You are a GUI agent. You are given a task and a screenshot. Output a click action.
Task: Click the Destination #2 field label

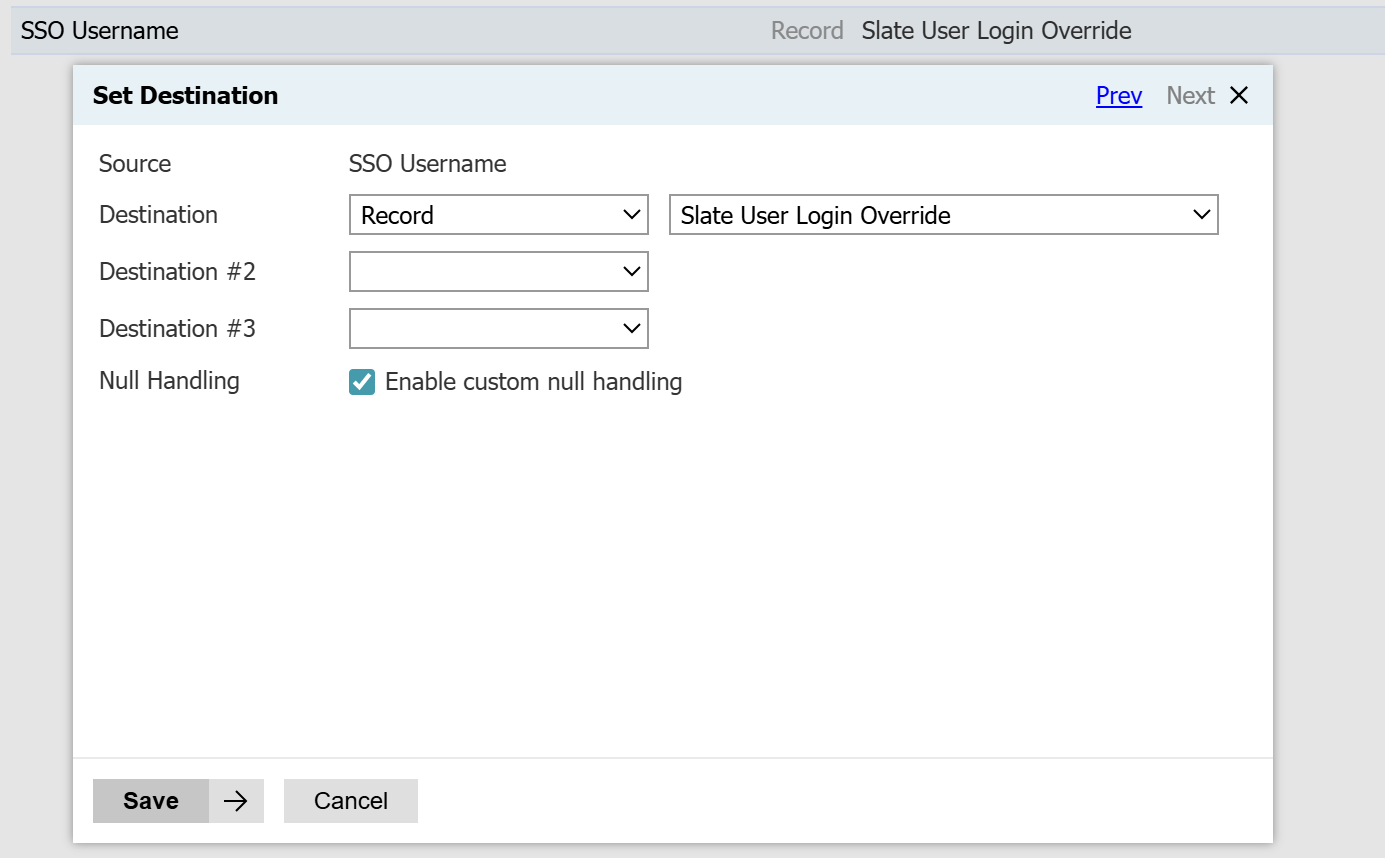pyautogui.click(x=177, y=272)
